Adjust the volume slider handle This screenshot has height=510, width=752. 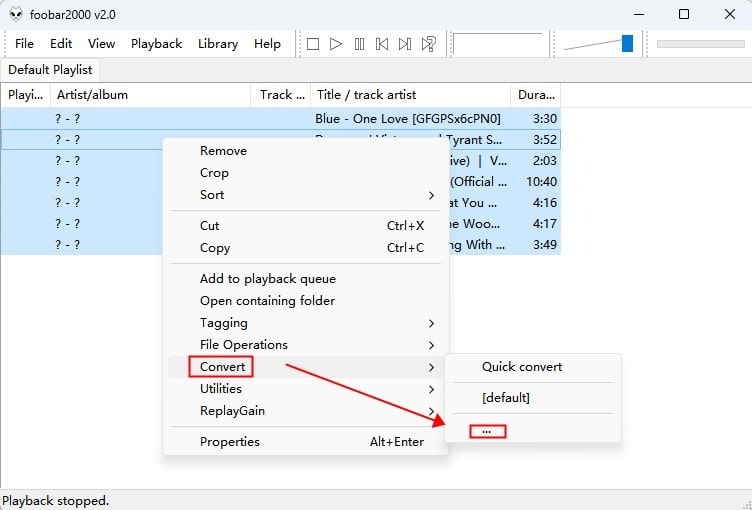pyautogui.click(x=627, y=43)
